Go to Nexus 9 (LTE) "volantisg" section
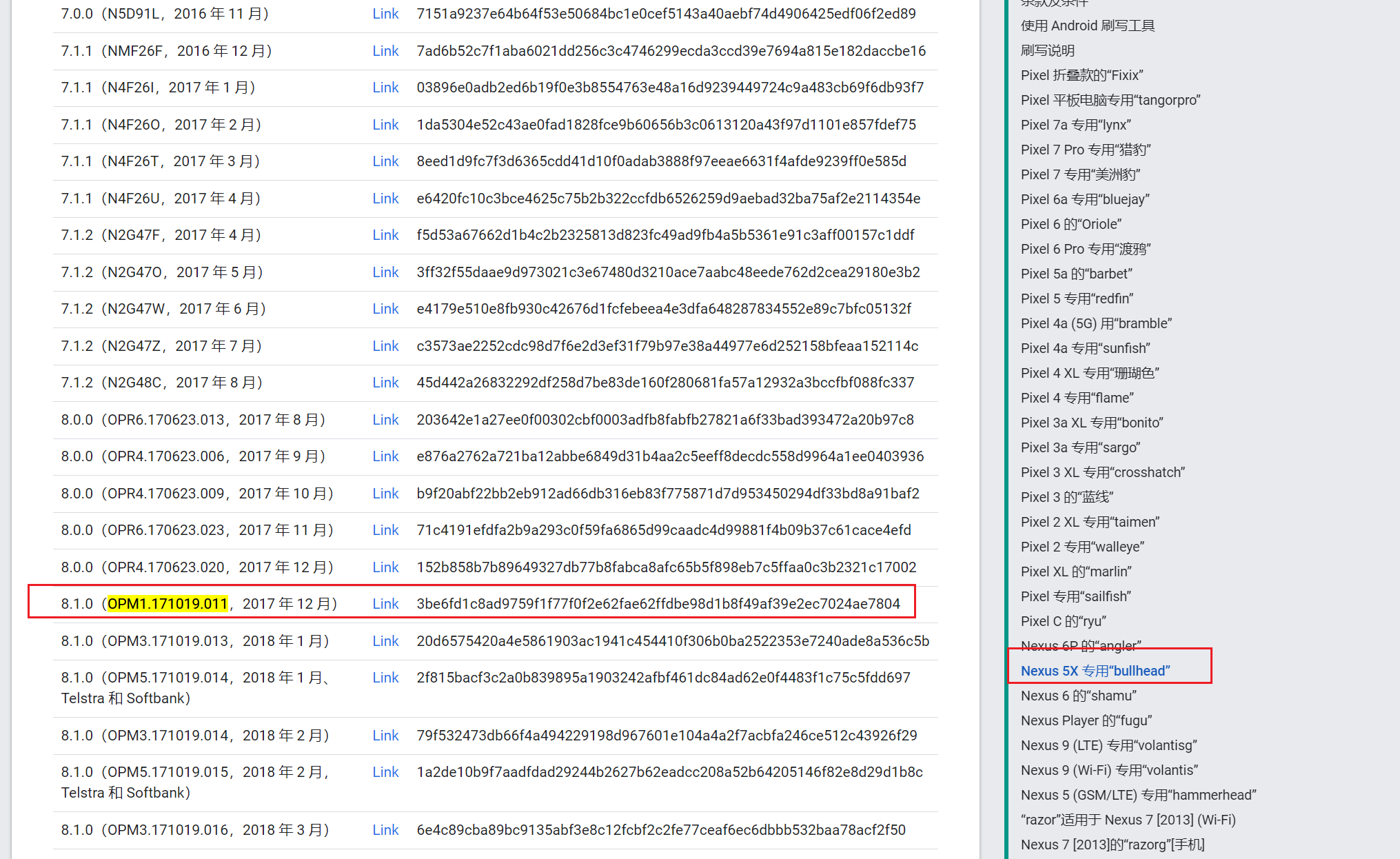 1108,745
